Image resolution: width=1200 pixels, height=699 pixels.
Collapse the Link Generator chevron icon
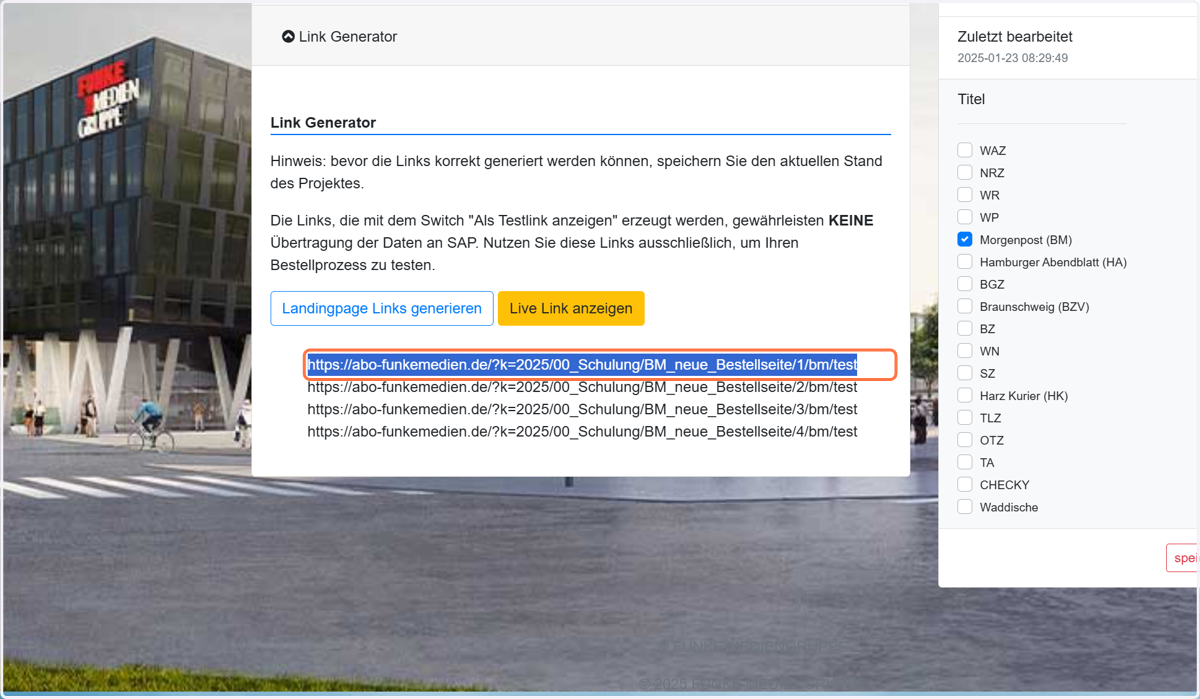[x=288, y=37]
